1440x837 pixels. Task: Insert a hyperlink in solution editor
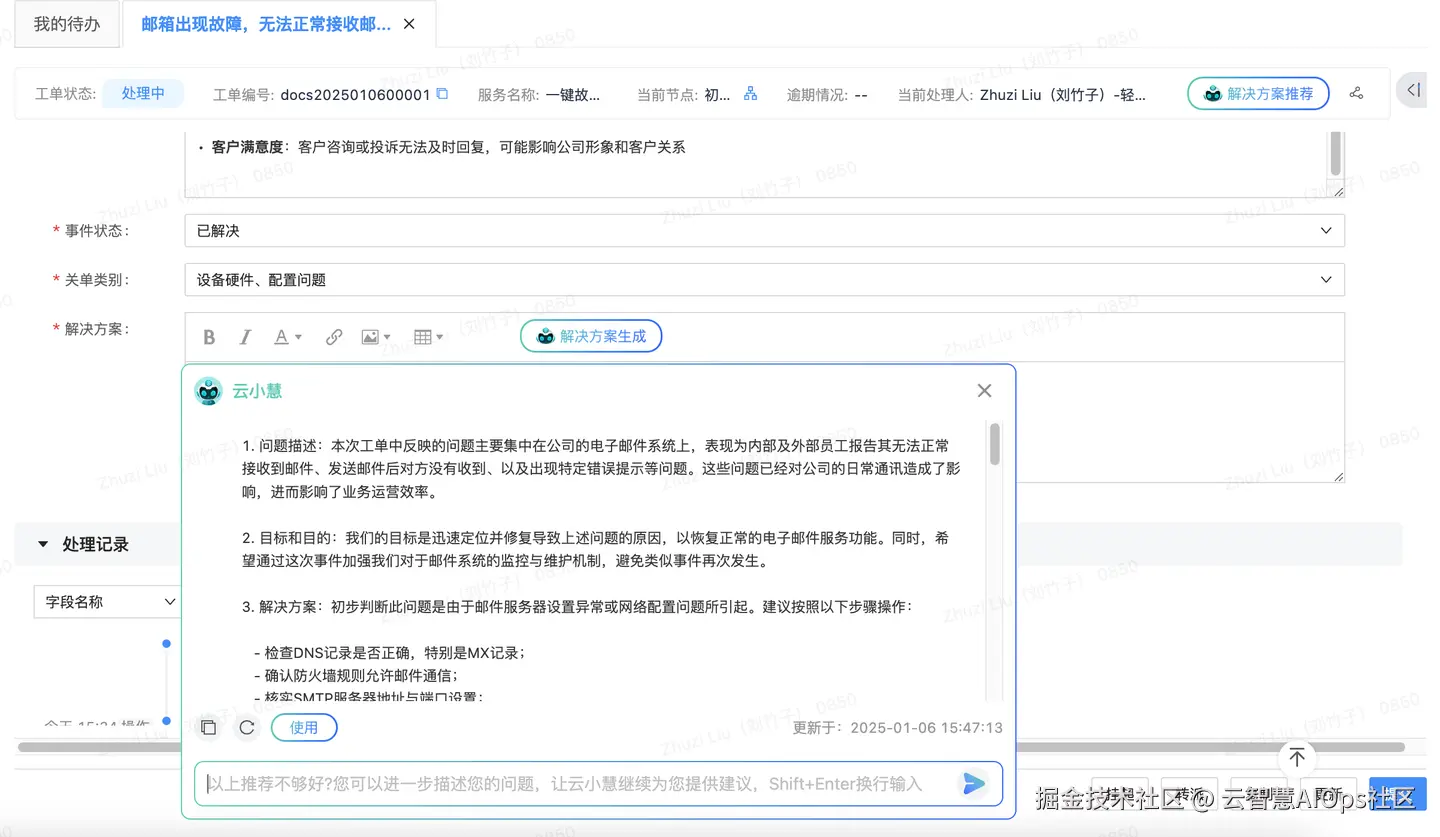pos(334,337)
